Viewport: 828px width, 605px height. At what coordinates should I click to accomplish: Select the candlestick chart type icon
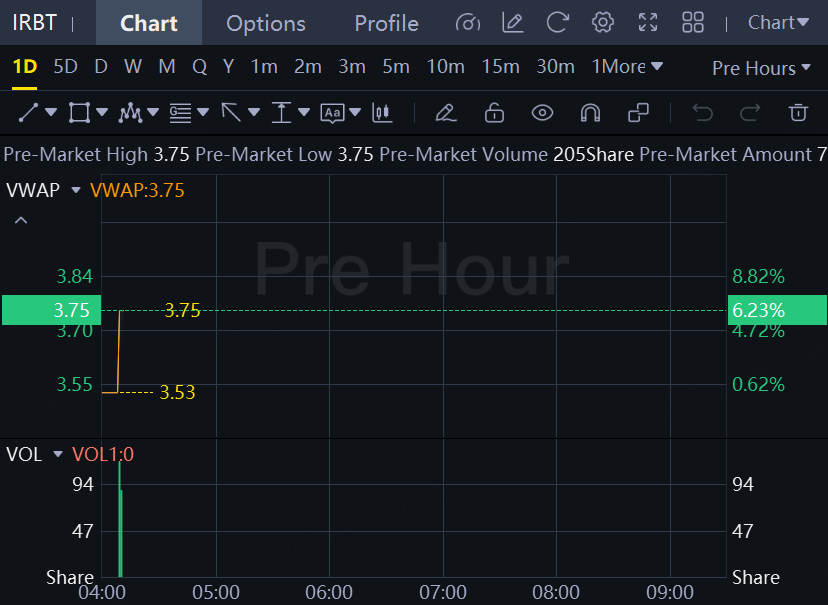pyautogui.click(x=381, y=113)
